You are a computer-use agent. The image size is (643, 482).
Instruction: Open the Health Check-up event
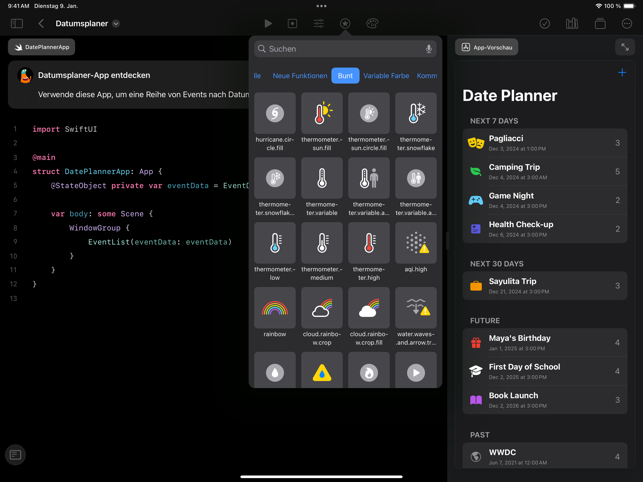pyautogui.click(x=545, y=229)
